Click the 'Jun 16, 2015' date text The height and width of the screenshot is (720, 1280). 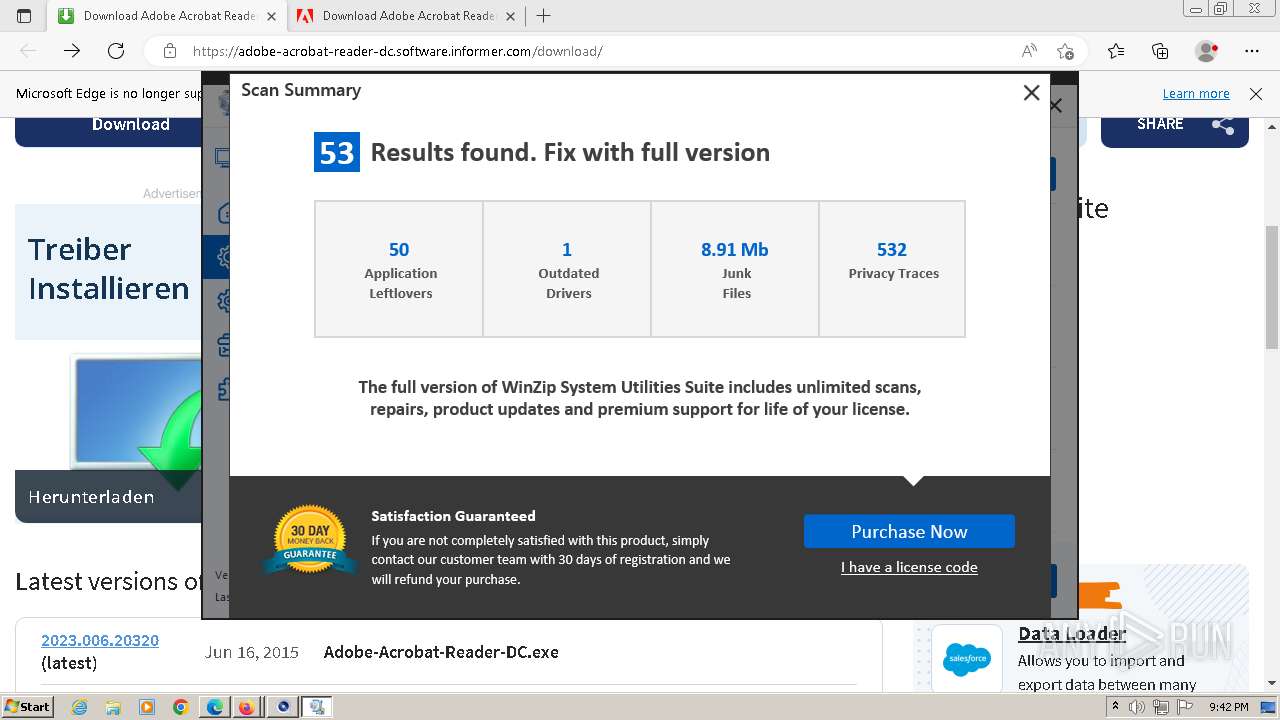[252, 652]
